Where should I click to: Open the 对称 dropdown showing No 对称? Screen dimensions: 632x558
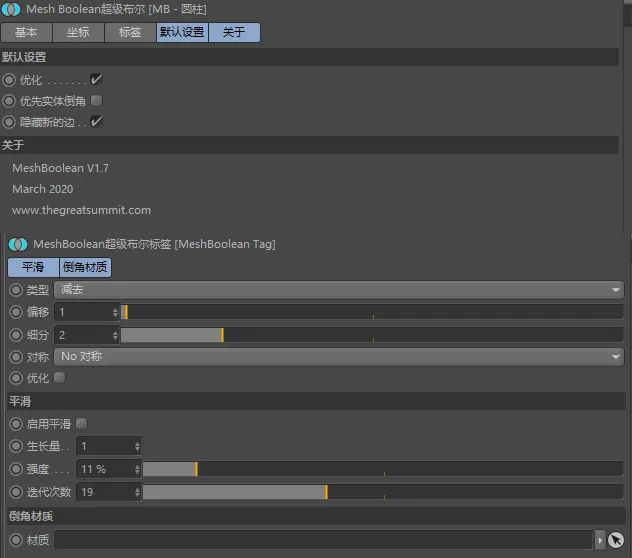pyautogui.click(x=338, y=356)
